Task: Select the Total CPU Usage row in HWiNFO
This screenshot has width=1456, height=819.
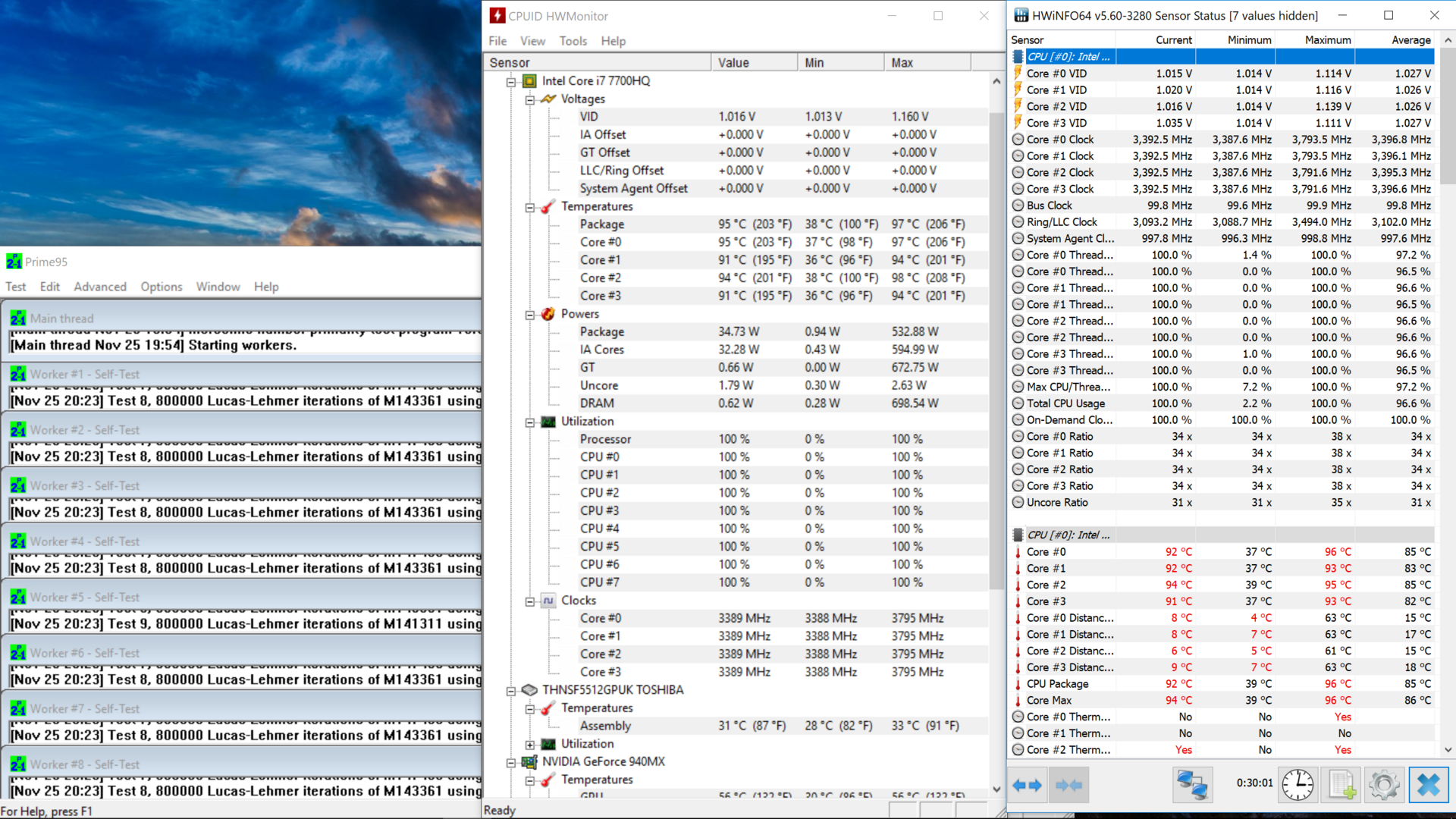Action: pyautogui.click(x=1222, y=403)
